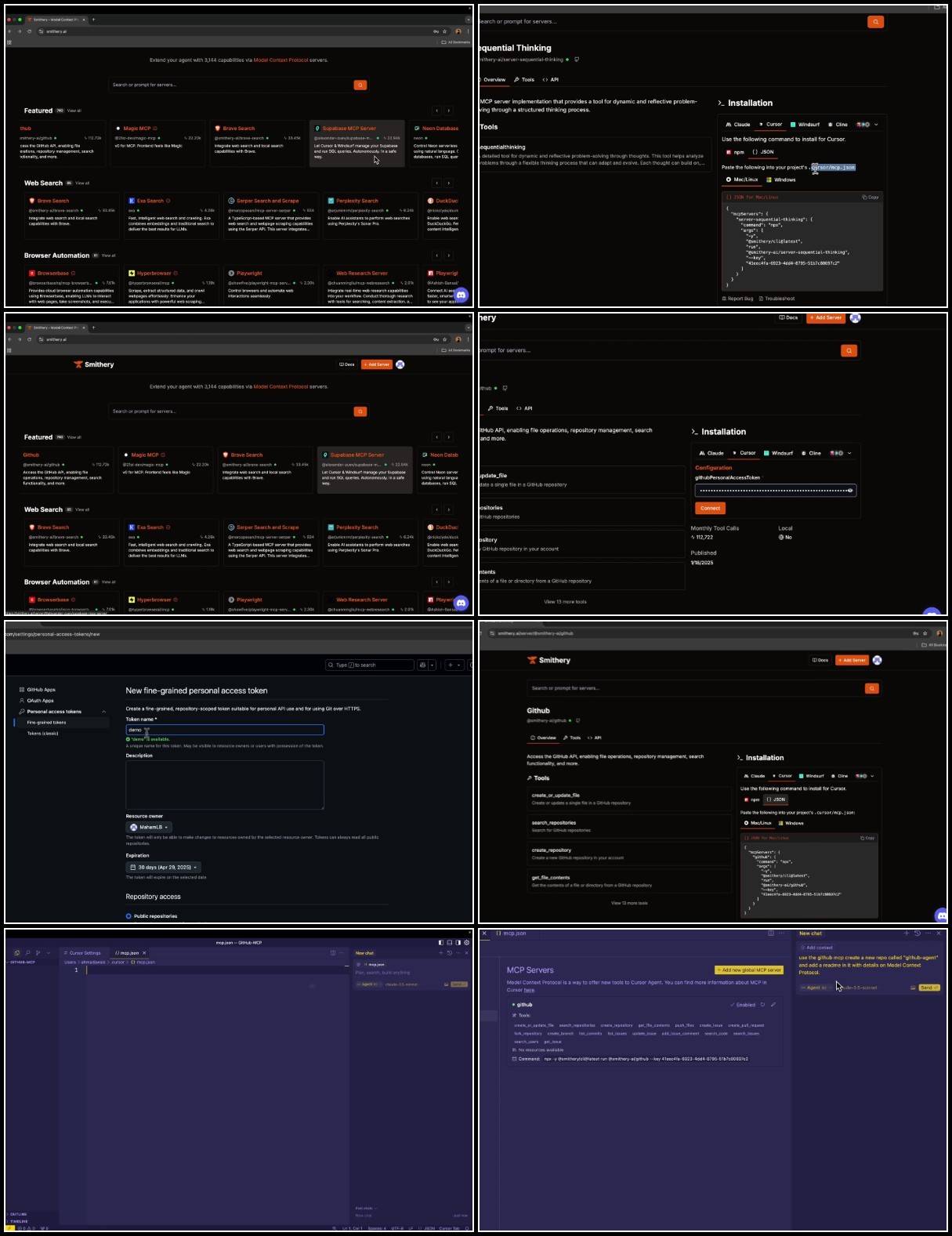Reload the page in the browser of the homepage with logo
The width and height of the screenshot is (952, 1236).
pos(30,339)
